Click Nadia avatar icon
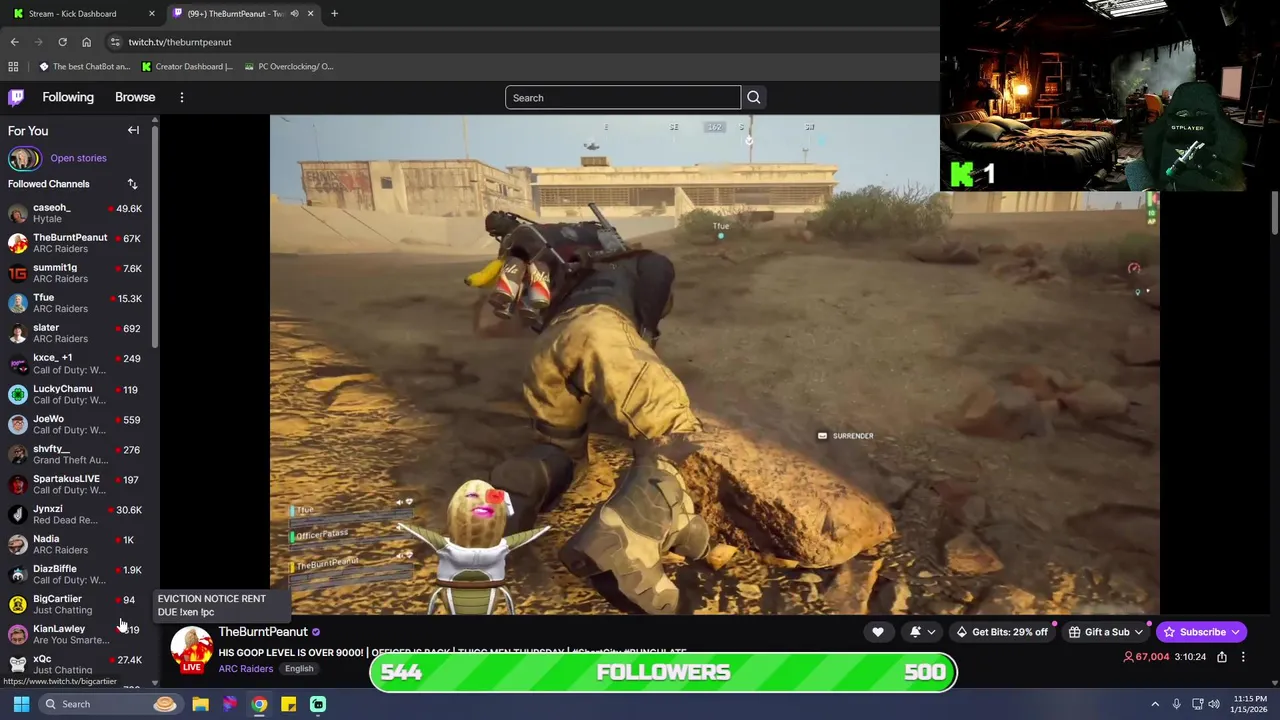The image size is (1280, 720). (x=18, y=544)
